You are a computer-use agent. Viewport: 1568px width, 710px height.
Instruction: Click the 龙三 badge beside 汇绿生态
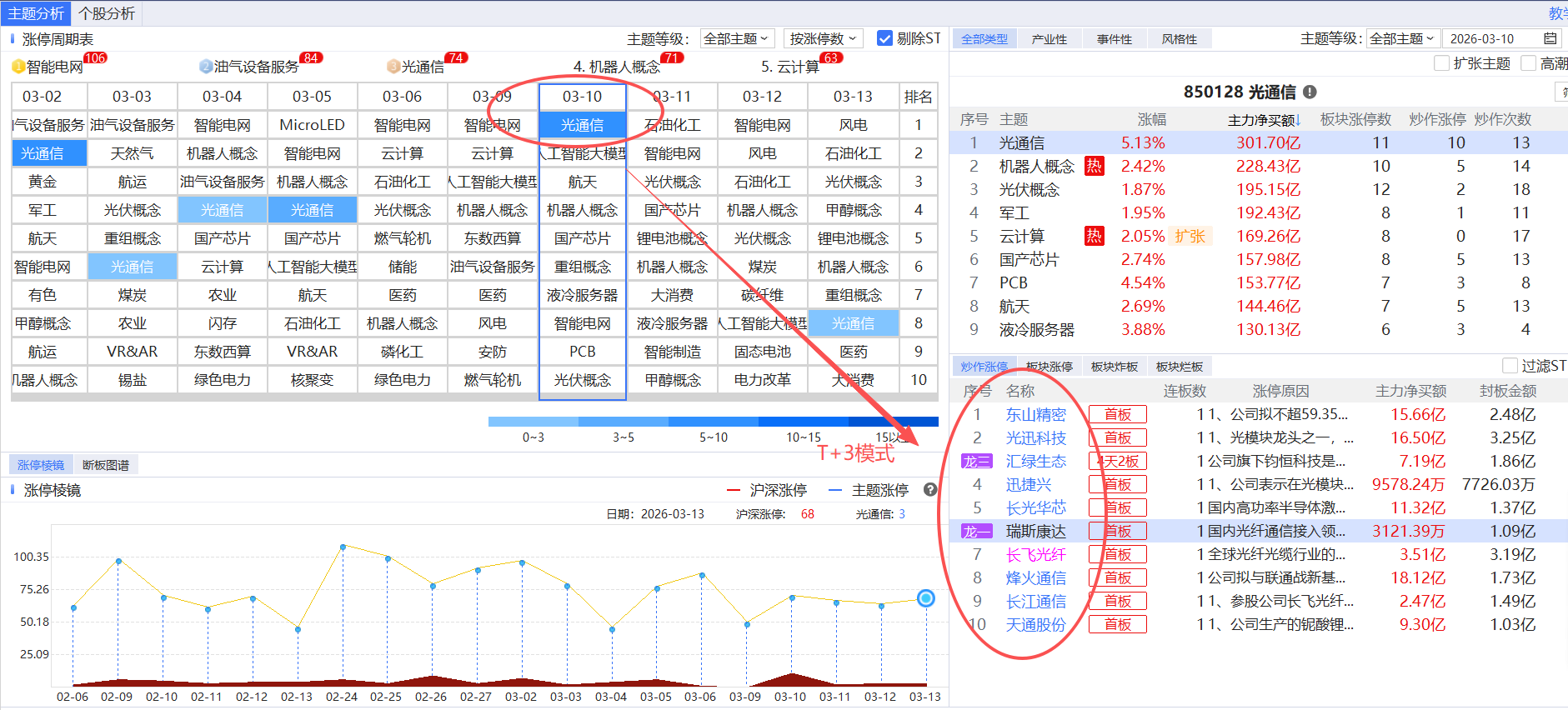coord(976,461)
